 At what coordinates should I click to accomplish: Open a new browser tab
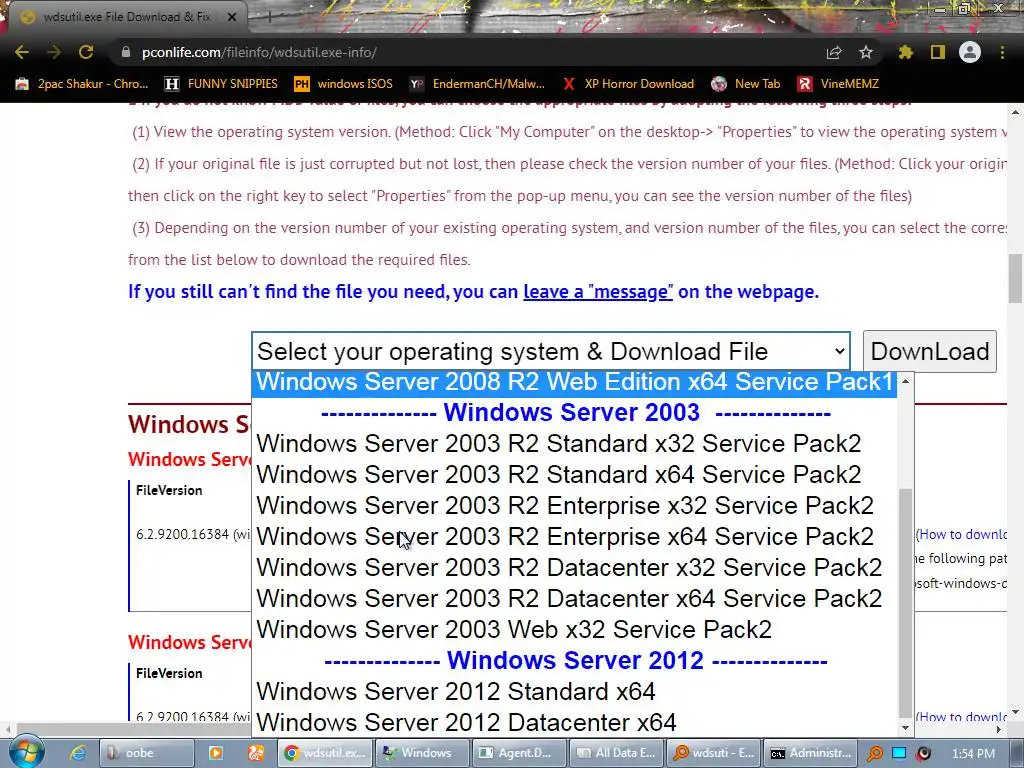tap(269, 17)
